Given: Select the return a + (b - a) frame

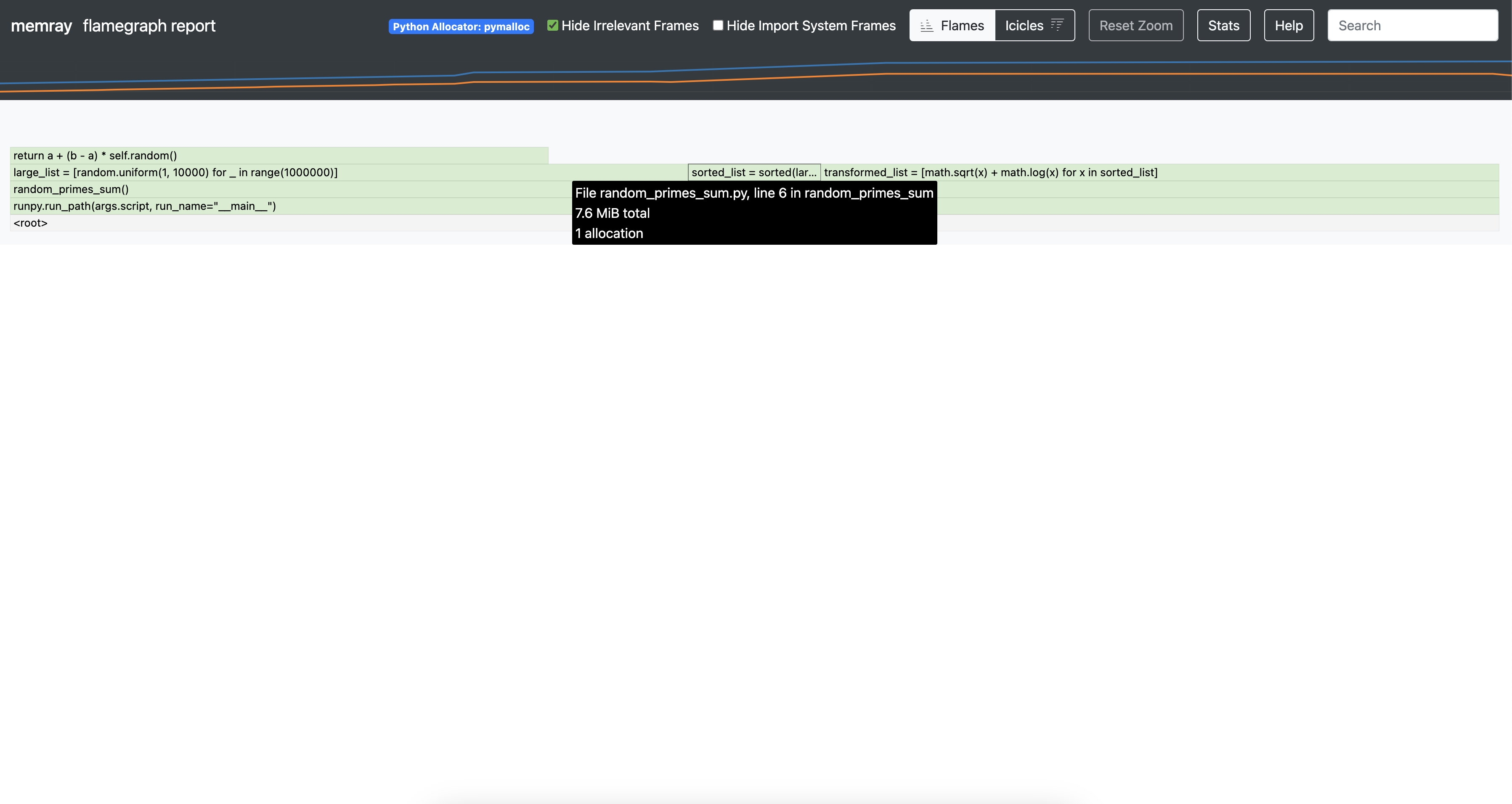Looking at the screenshot, I should tap(279, 156).
